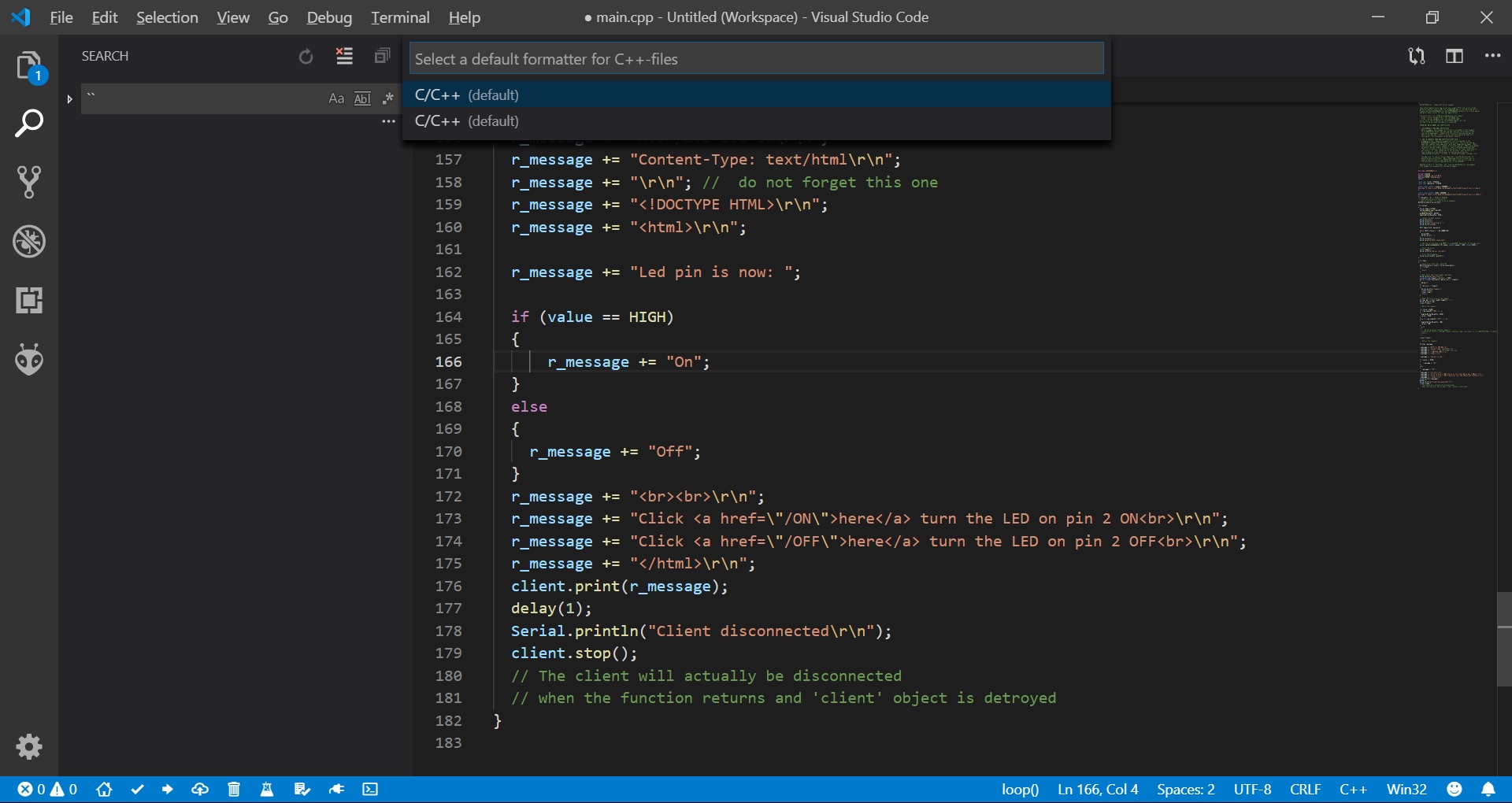Select highlighted C/C++ (default) formatter option

(756, 94)
